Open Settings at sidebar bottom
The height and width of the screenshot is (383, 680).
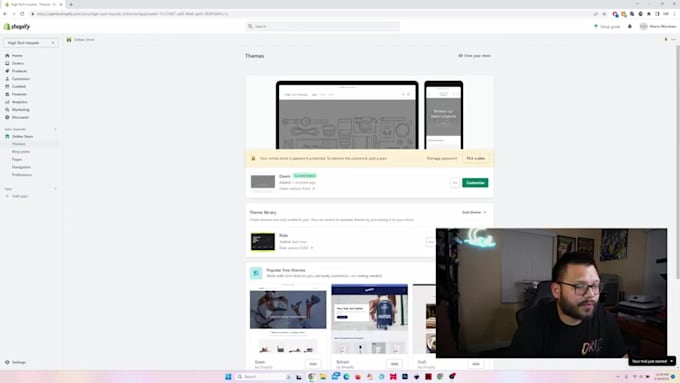click(x=19, y=362)
